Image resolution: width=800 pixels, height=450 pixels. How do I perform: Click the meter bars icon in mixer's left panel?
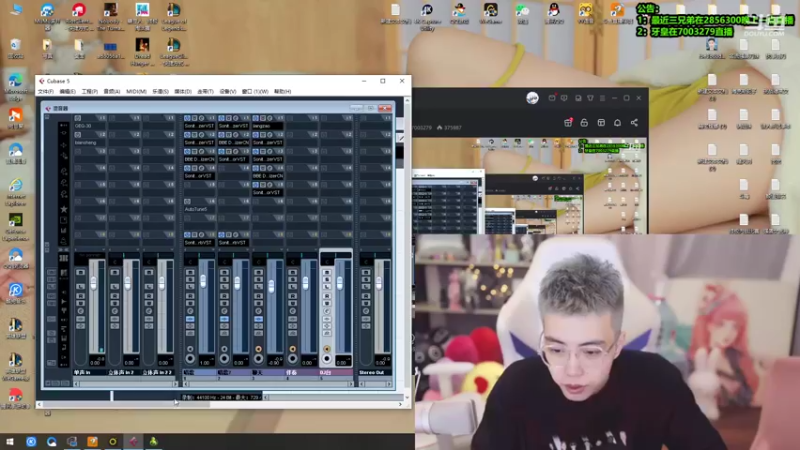point(64,231)
